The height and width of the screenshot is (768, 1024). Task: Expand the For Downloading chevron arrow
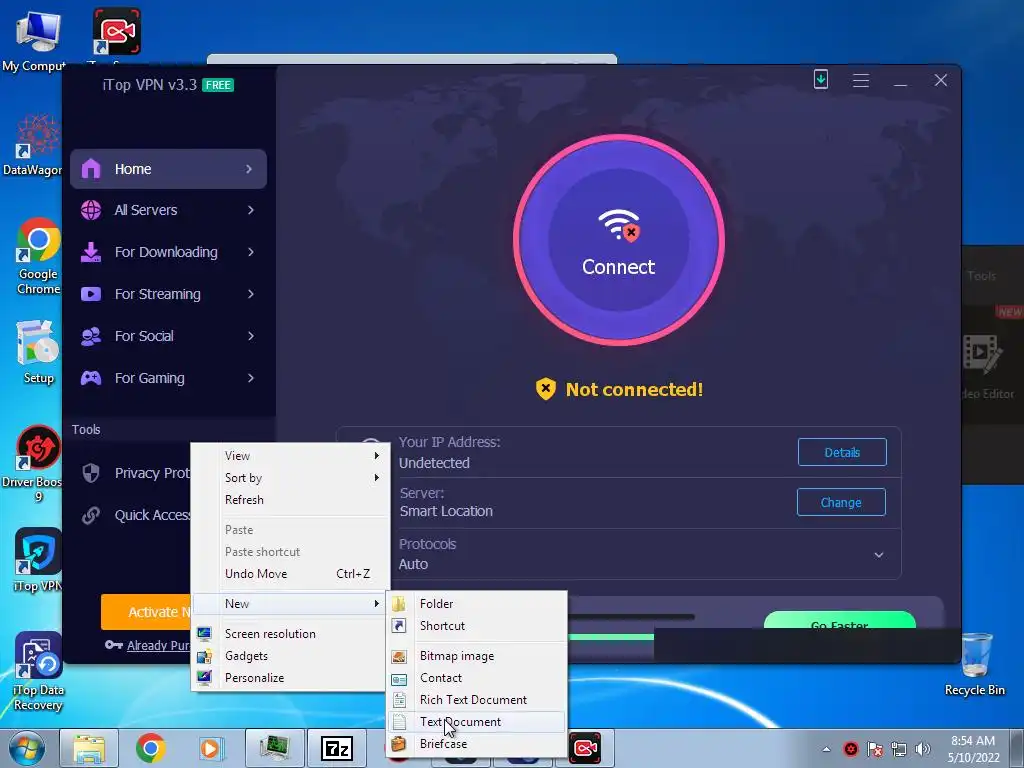click(251, 252)
